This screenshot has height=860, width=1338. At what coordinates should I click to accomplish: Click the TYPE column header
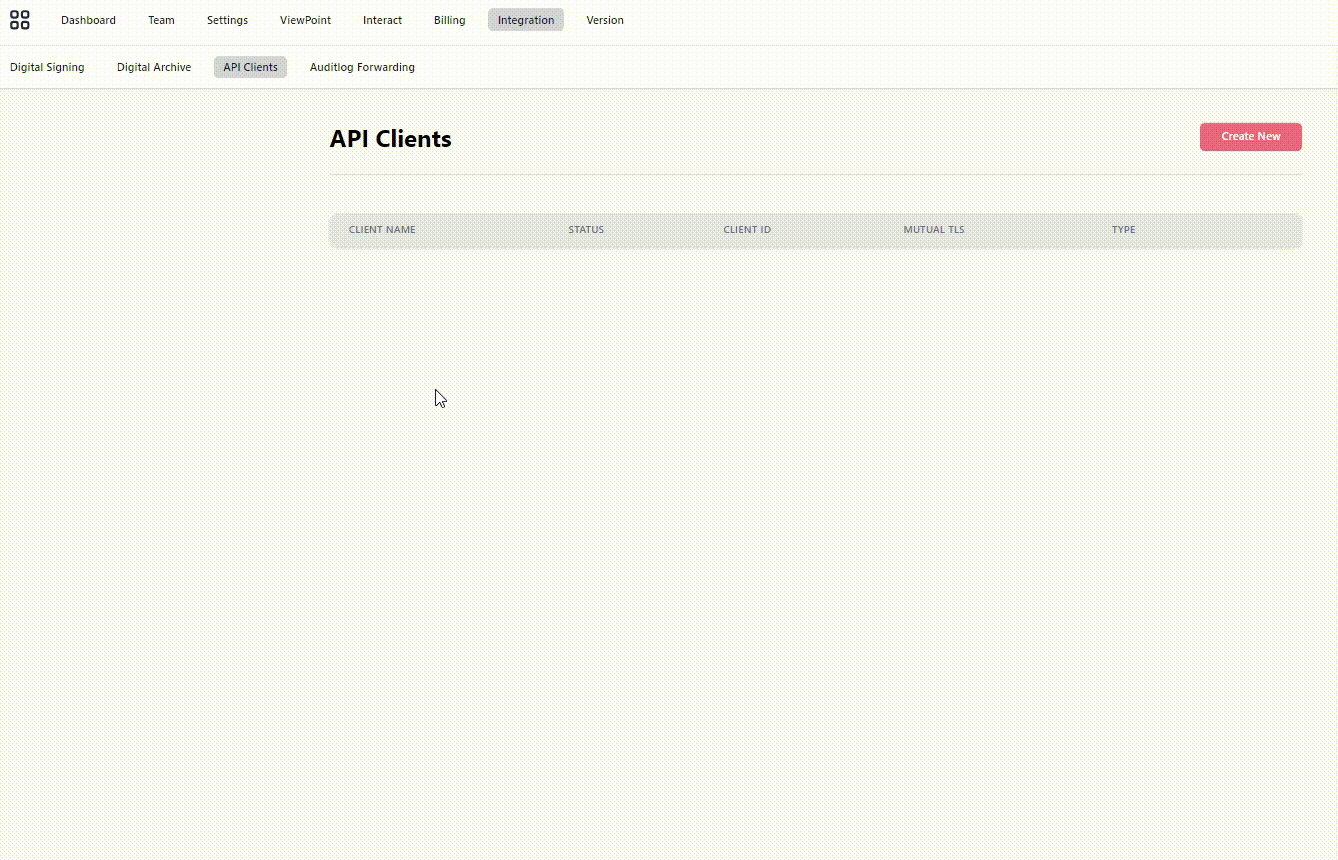coord(1123,229)
